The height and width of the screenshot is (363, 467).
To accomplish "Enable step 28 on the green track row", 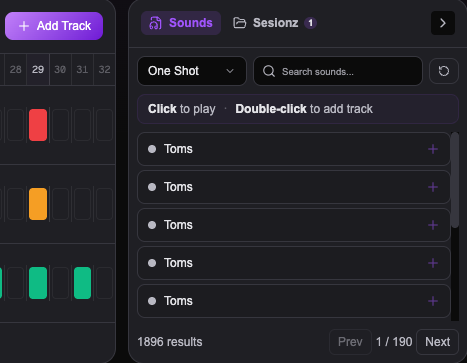I will click(x=16, y=283).
